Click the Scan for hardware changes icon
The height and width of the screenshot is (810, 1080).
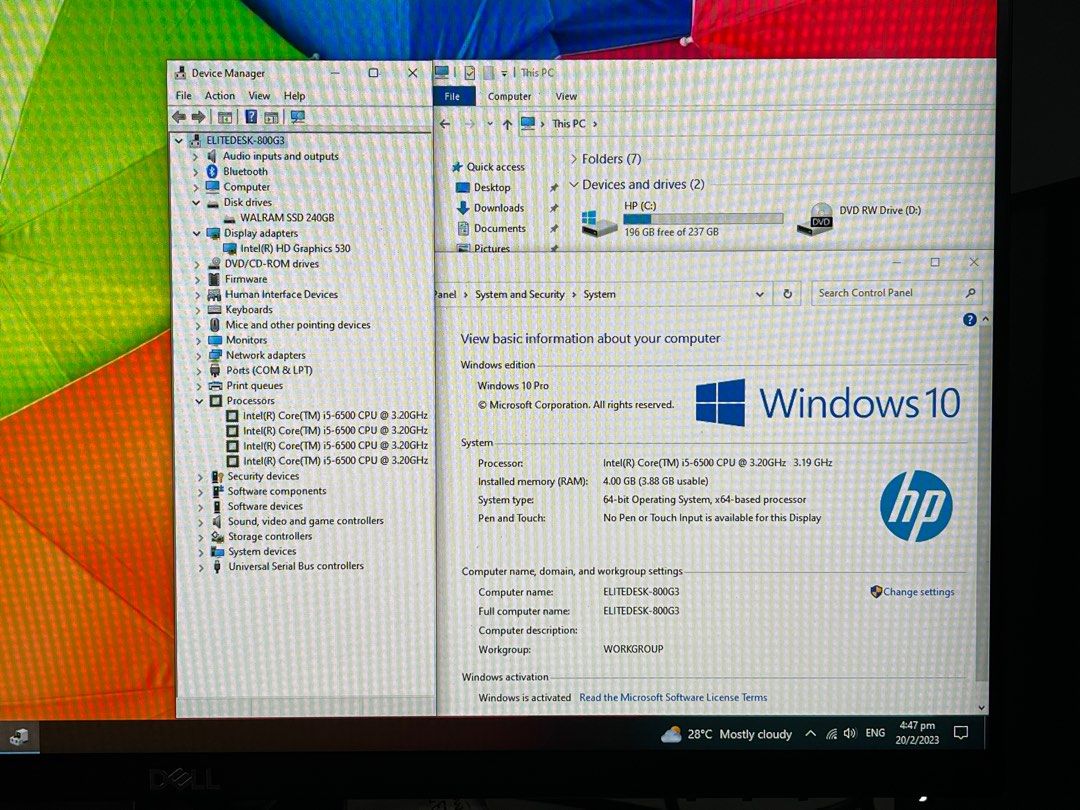296,117
